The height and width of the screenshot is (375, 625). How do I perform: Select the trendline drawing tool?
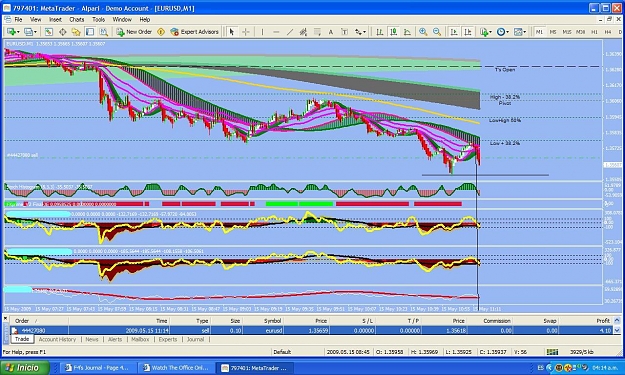pos(290,32)
